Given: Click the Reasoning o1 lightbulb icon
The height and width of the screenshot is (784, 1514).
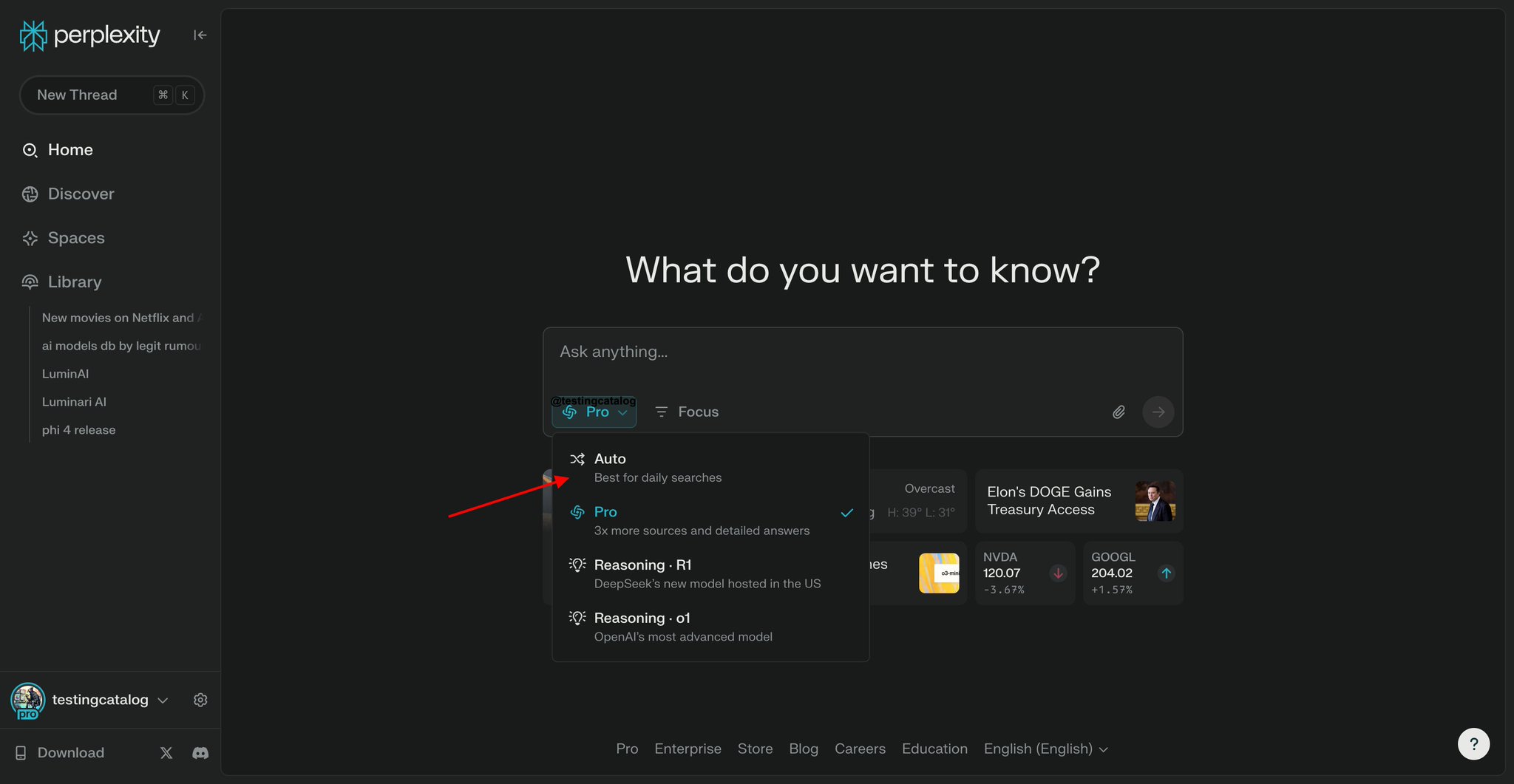Looking at the screenshot, I should (577, 618).
